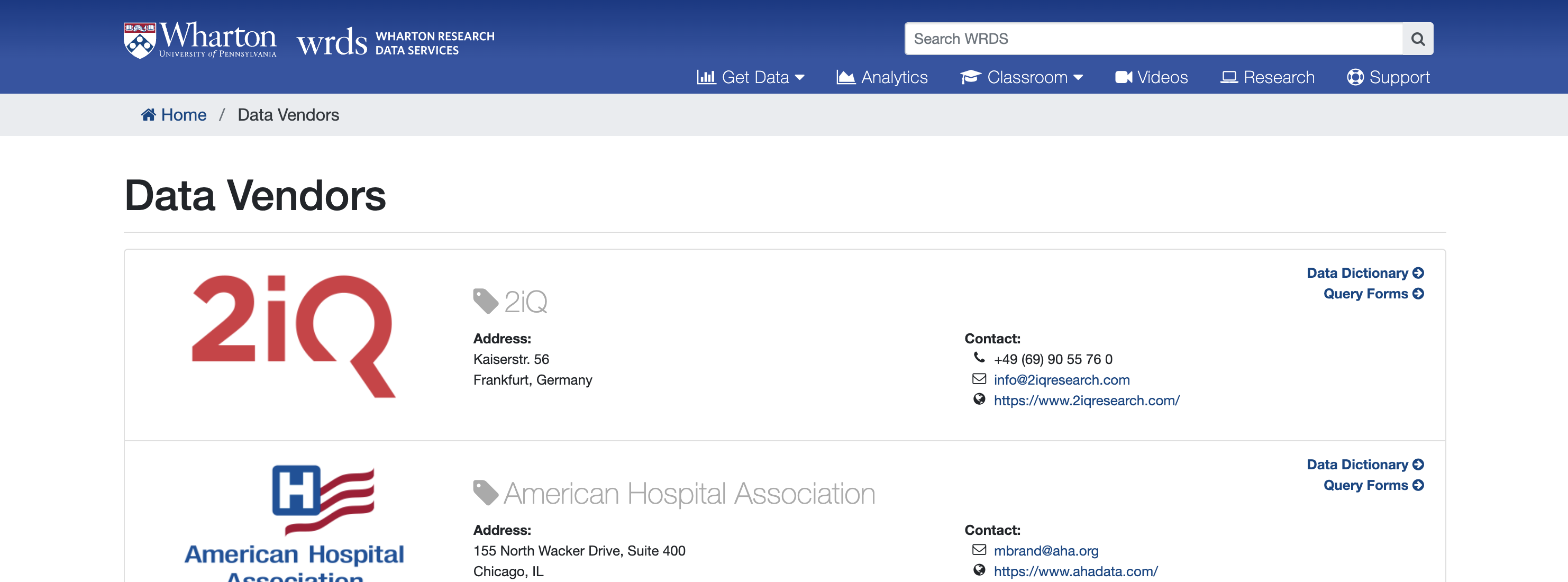This screenshot has height=582, width=1568.
Task: Open 2iQ Data Dictionary link
Action: 1365,272
